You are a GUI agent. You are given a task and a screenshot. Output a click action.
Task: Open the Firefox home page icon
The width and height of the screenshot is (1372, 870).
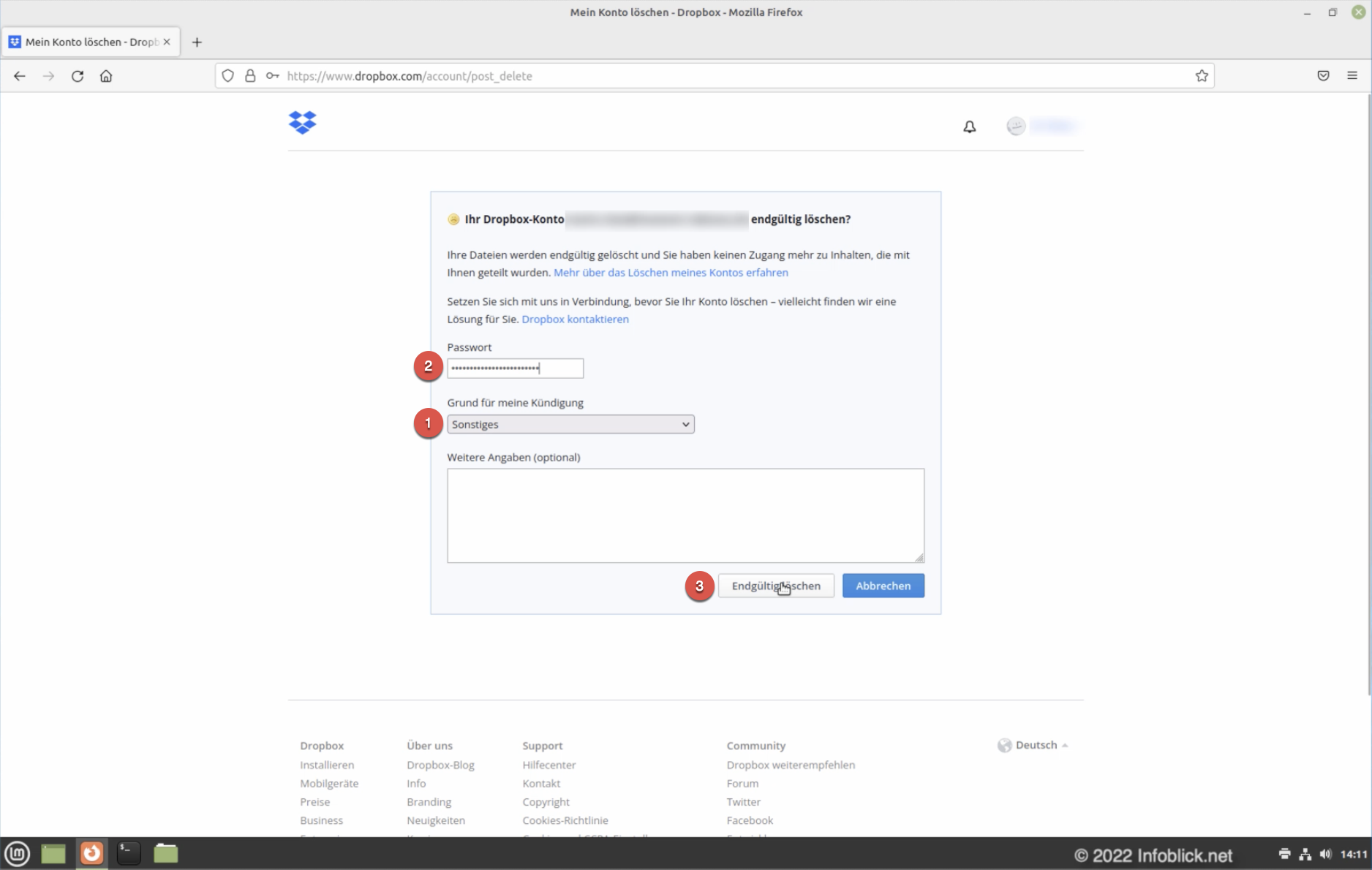coord(106,76)
